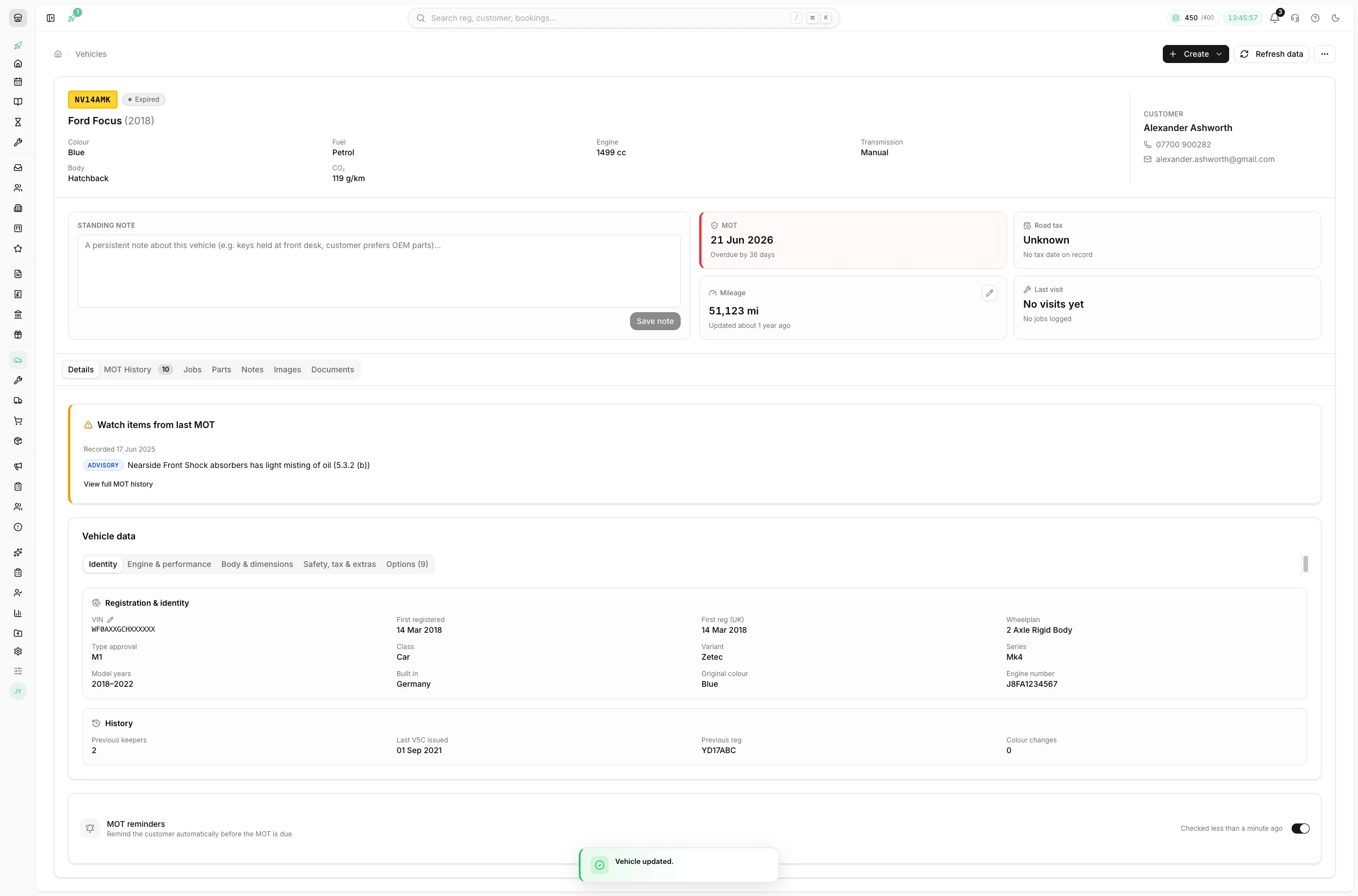Viewport: 1358px width, 896px height.
Task: Click the exclamation circle alert icon
Action: pos(17,528)
